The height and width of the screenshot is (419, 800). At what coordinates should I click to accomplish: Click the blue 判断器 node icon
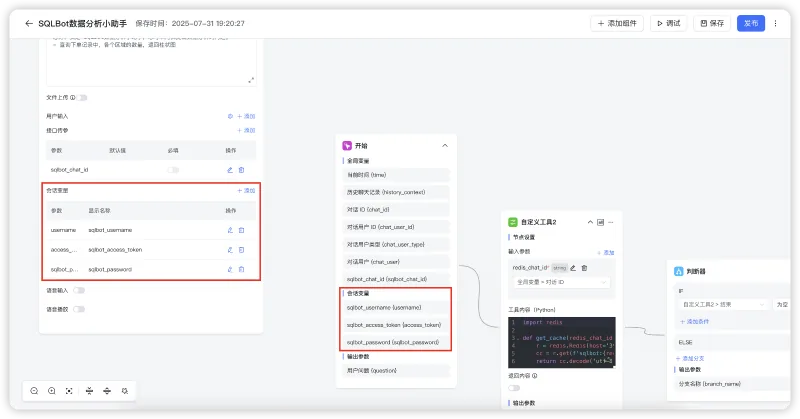click(679, 272)
